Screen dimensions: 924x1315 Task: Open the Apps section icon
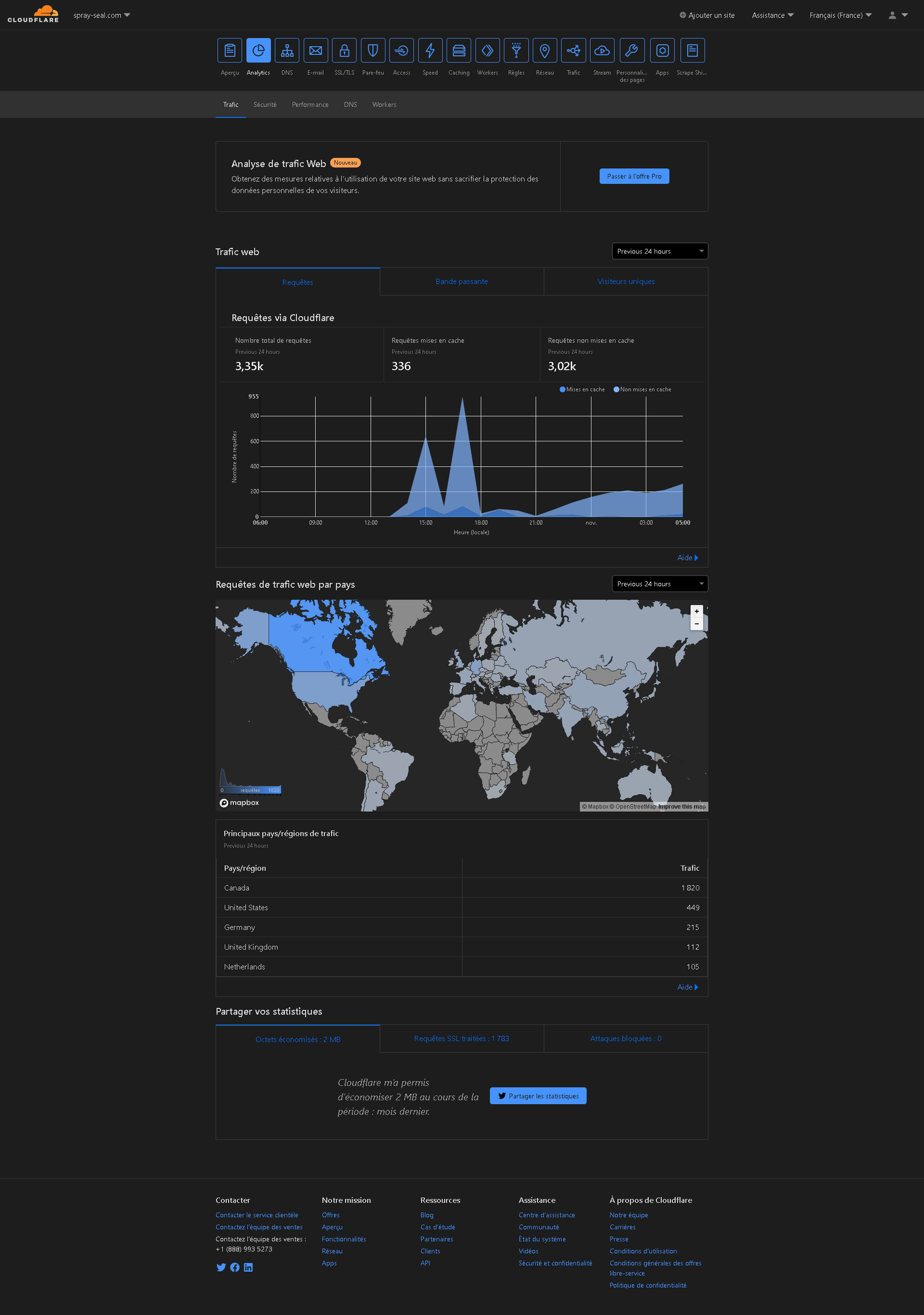(x=662, y=51)
